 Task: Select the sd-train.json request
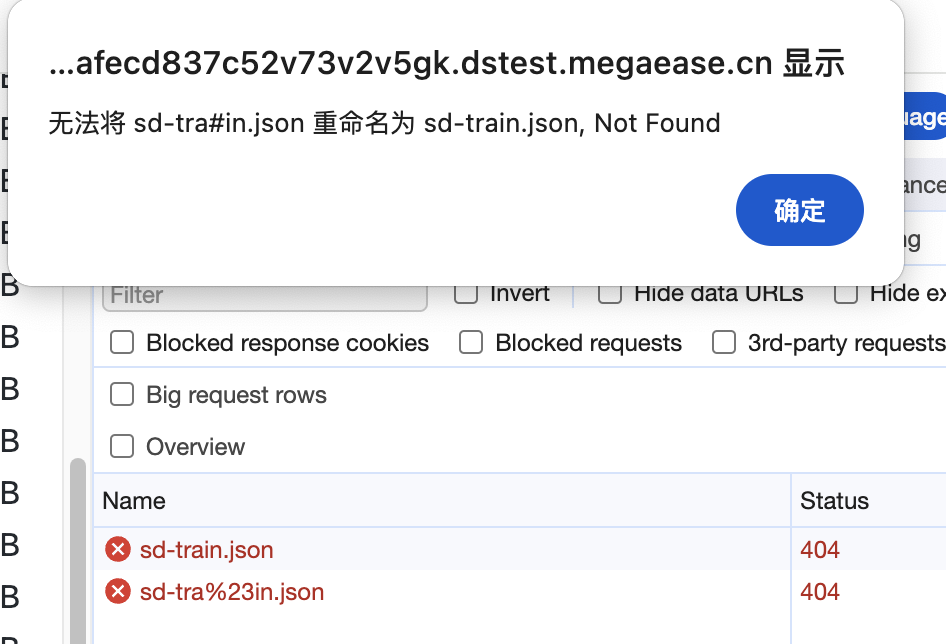coord(207,549)
